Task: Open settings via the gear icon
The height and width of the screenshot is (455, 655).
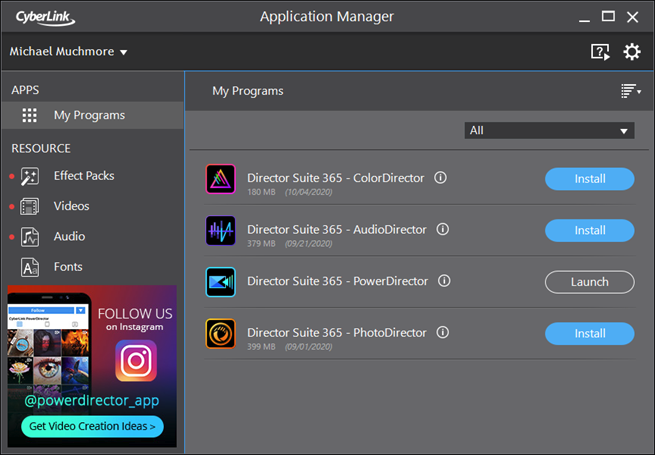Action: click(x=632, y=52)
